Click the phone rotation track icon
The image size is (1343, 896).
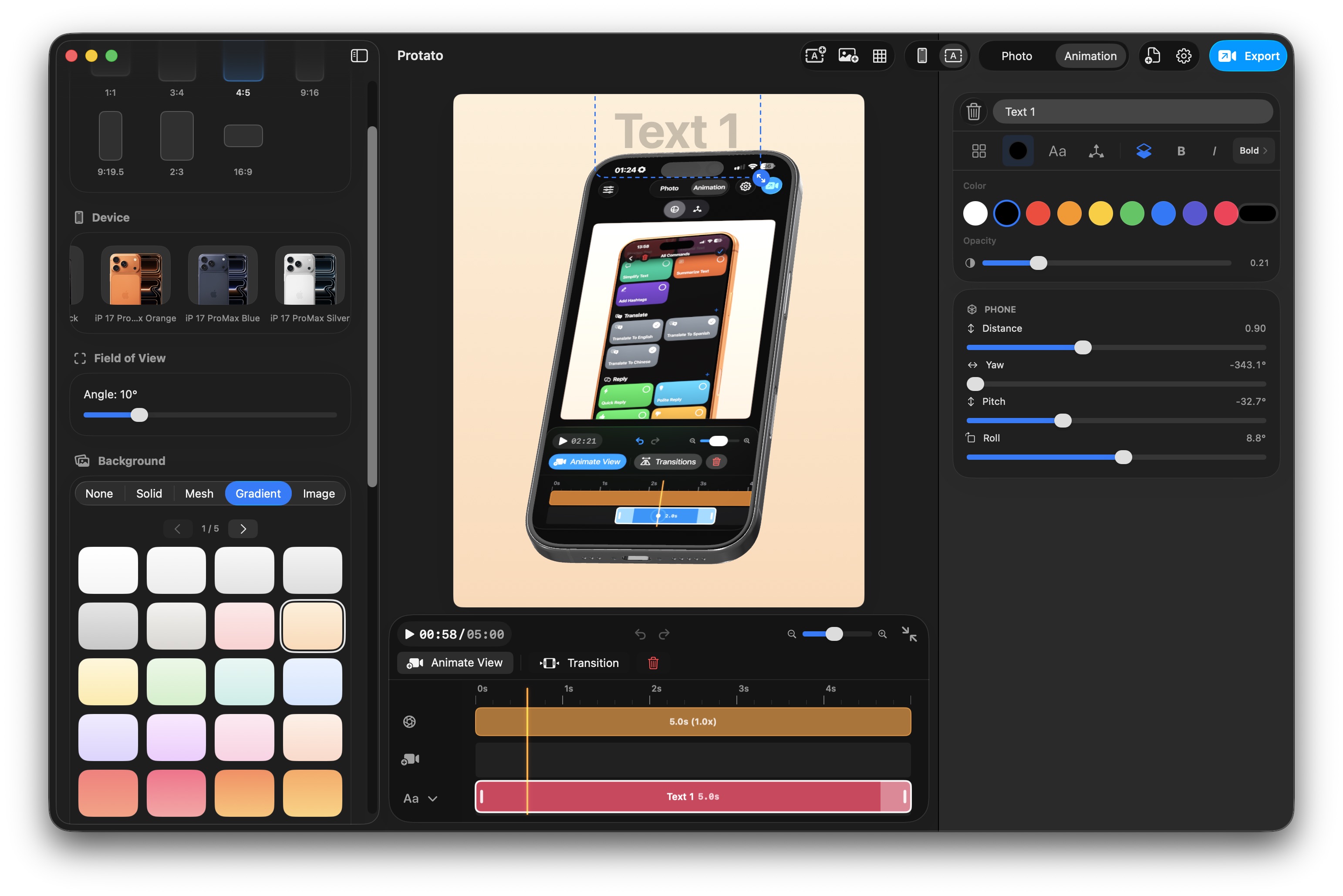[409, 722]
